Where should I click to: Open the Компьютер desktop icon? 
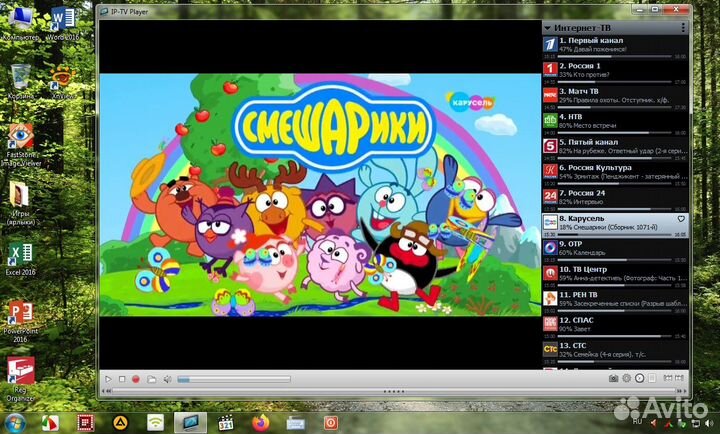(21, 24)
